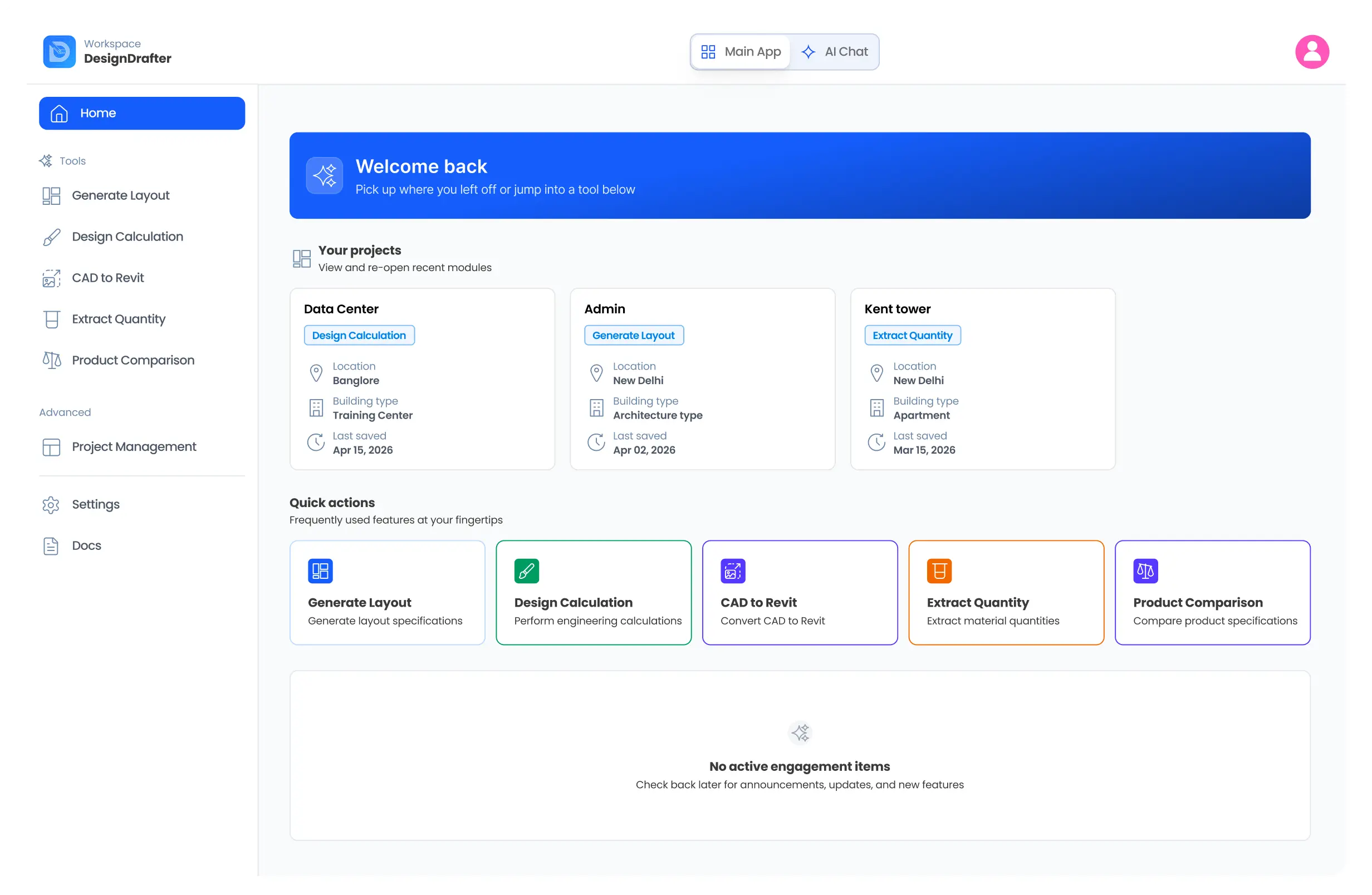Click the Banglore location text
Image resolution: width=1372 pixels, height=895 pixels.
356,381
